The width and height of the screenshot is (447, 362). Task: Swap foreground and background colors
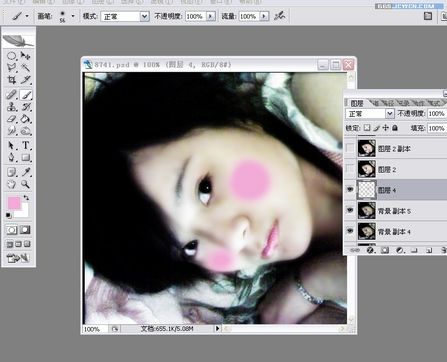click(x=26, y=198)
